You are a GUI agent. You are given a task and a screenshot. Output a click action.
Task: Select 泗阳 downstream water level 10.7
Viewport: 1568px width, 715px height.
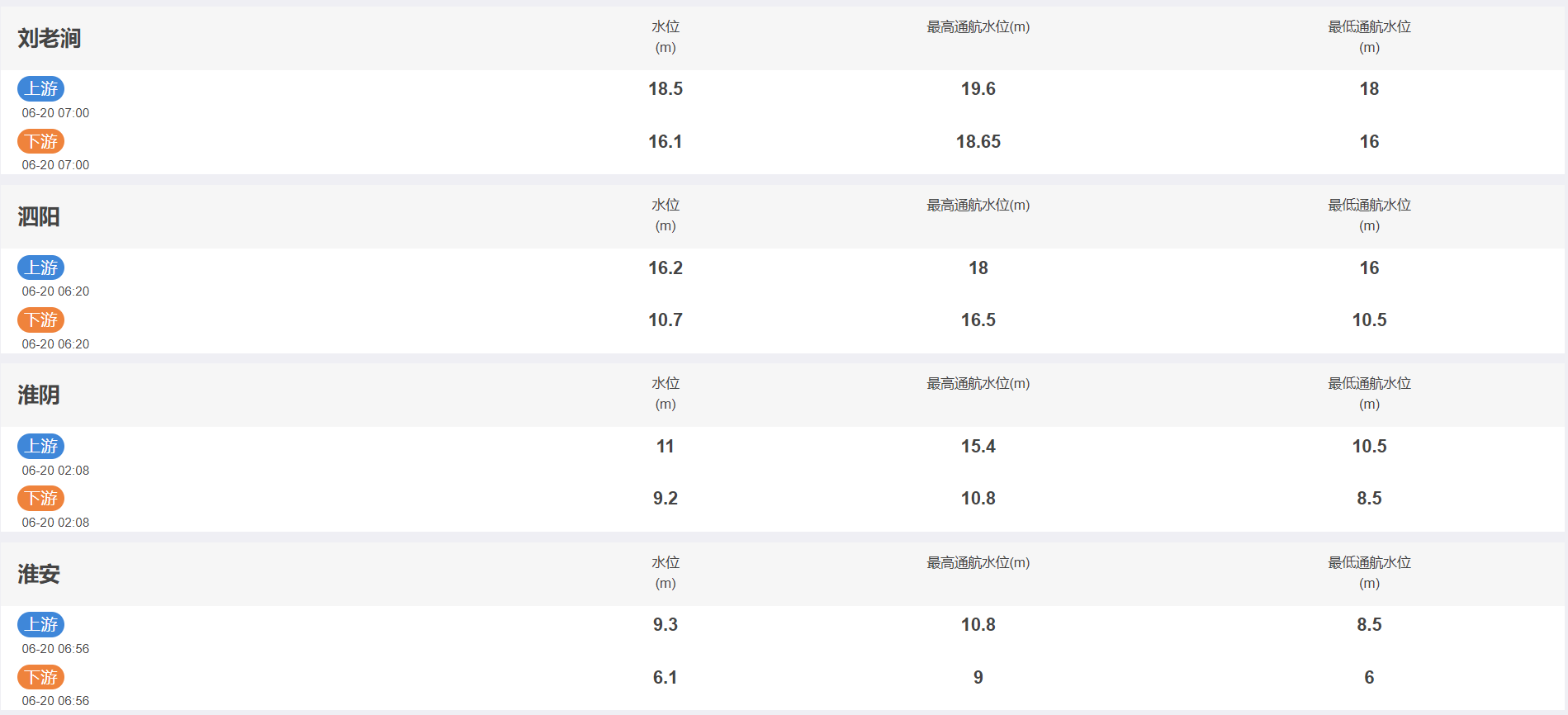tap(666, 320)
